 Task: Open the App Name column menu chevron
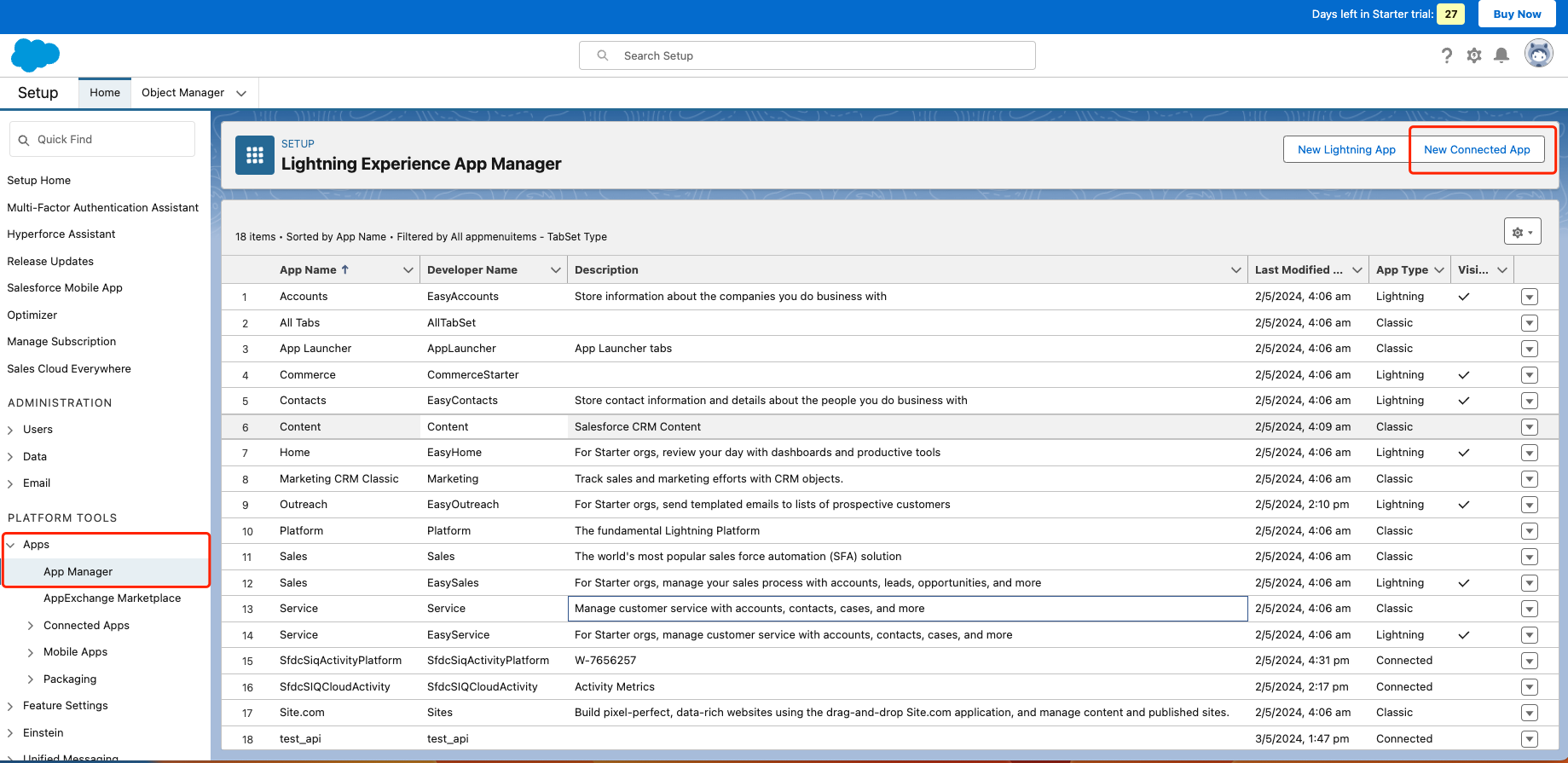point(408,270)
